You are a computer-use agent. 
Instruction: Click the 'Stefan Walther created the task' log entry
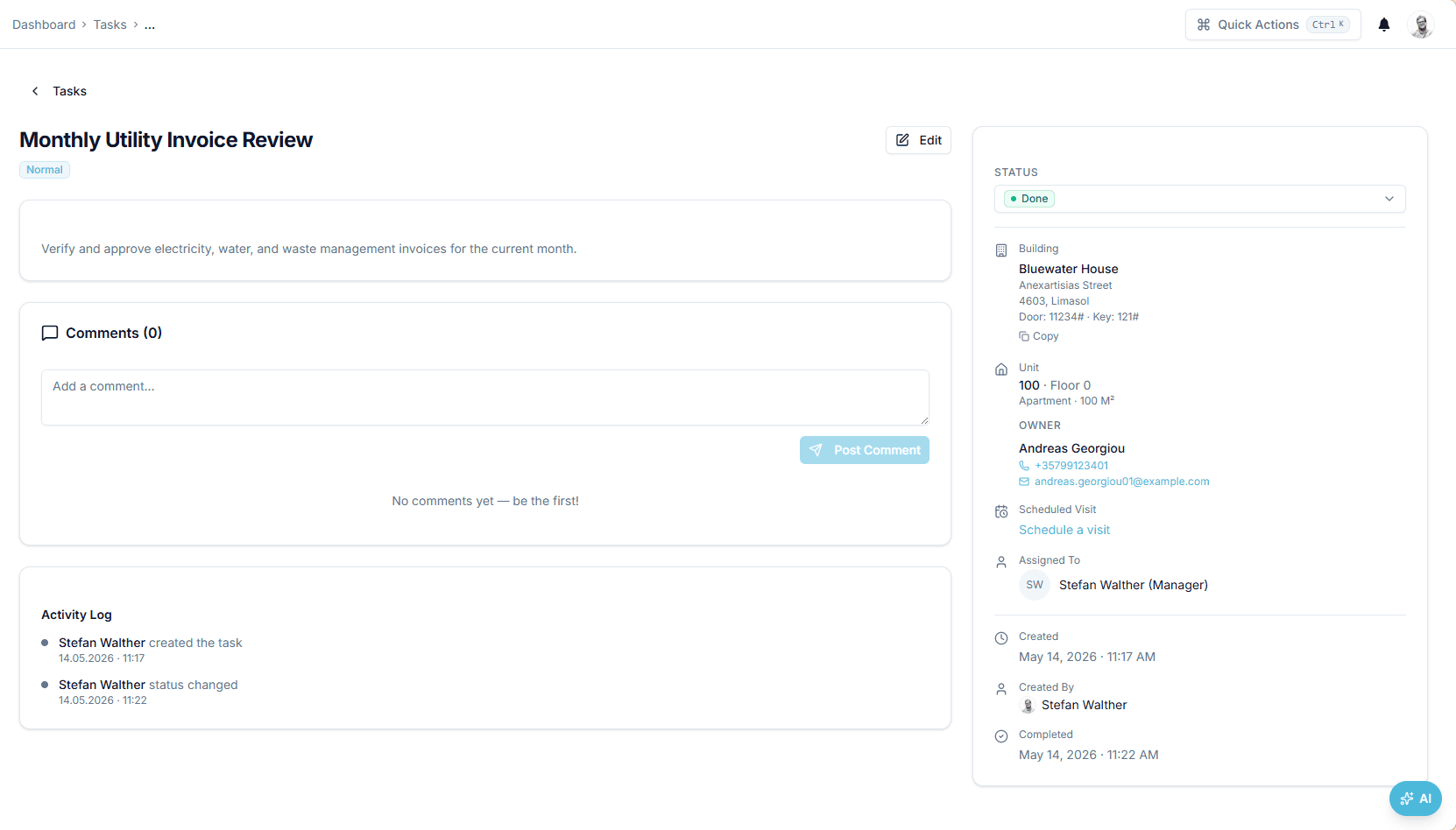(x=150, y=643)
